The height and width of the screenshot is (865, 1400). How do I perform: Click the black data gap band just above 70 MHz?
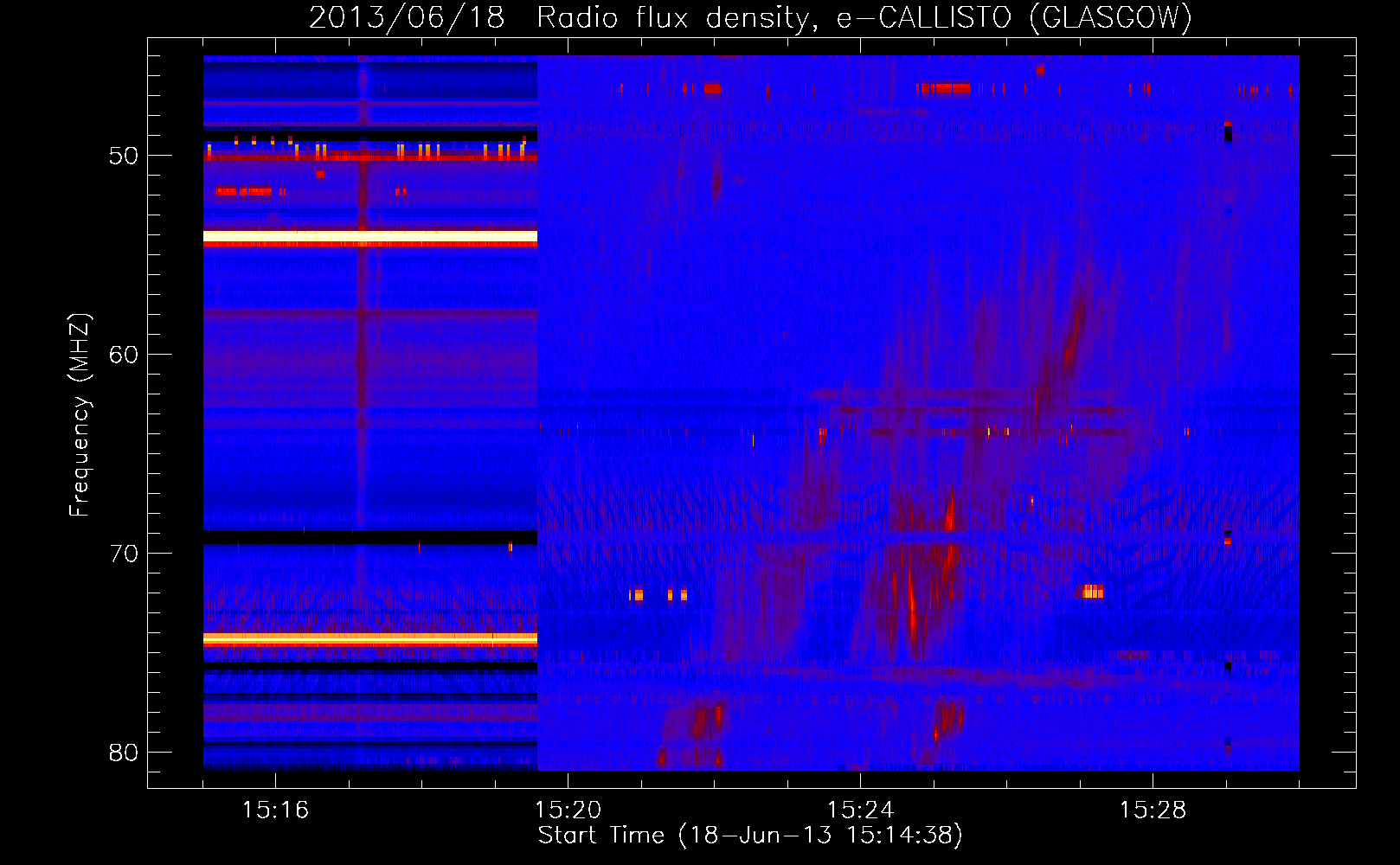click(370, 537)
